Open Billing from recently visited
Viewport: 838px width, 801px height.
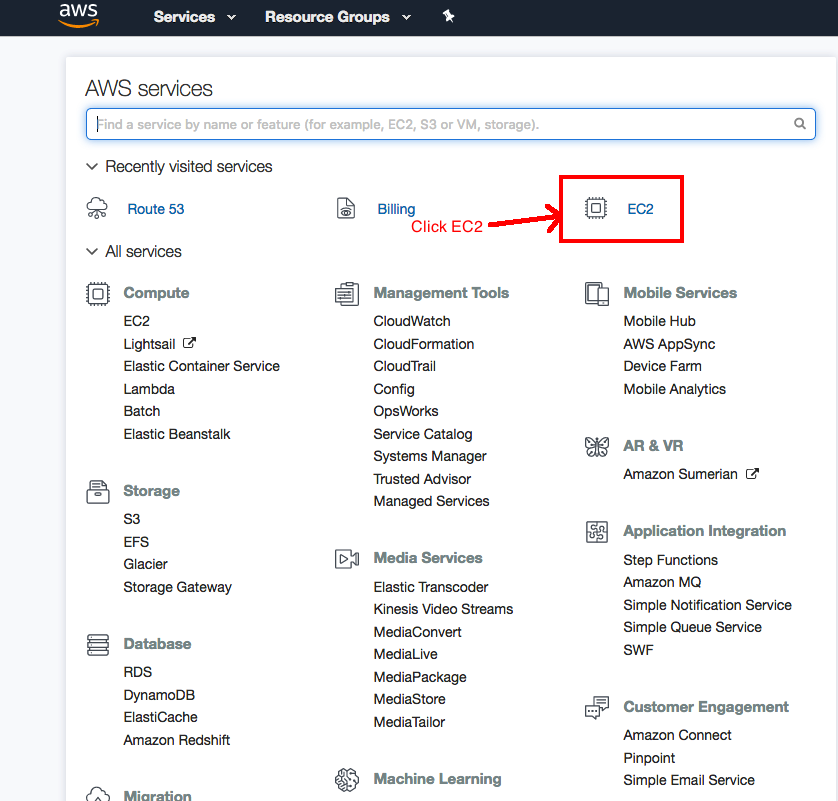coord(396,209)
